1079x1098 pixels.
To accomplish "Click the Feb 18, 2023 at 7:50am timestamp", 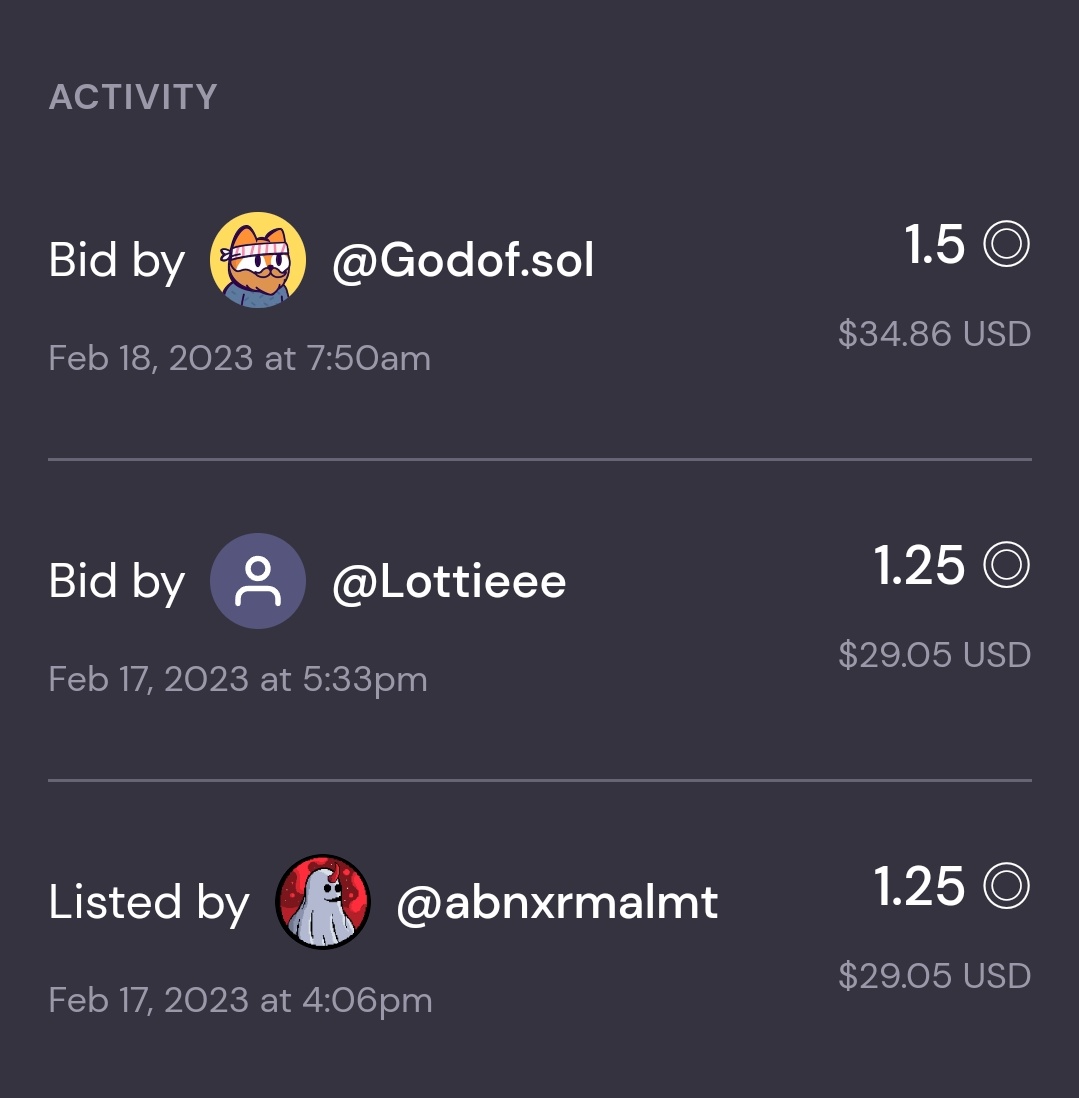I will click(239, 358).
